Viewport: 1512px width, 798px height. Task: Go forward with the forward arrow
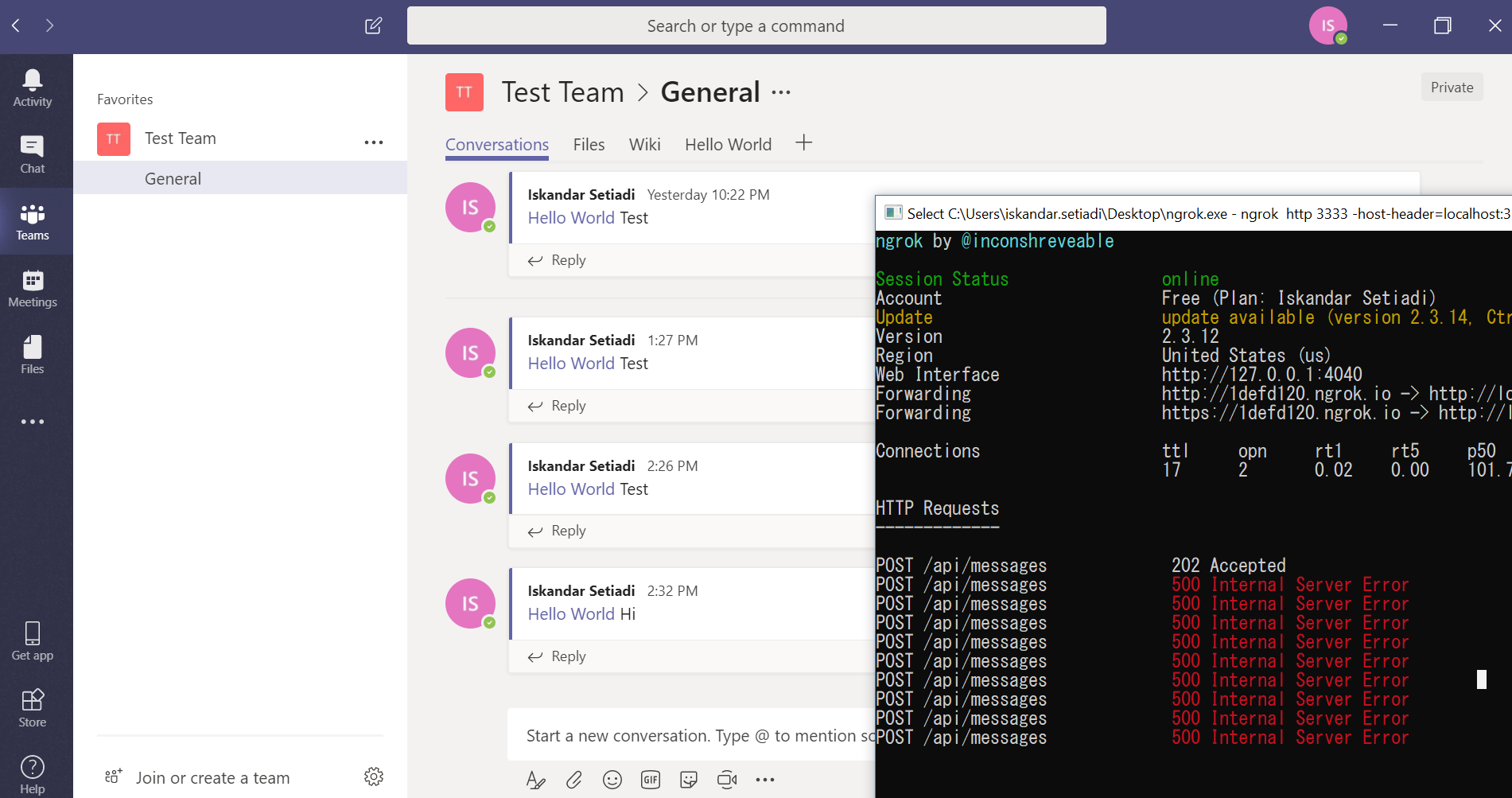50,25
